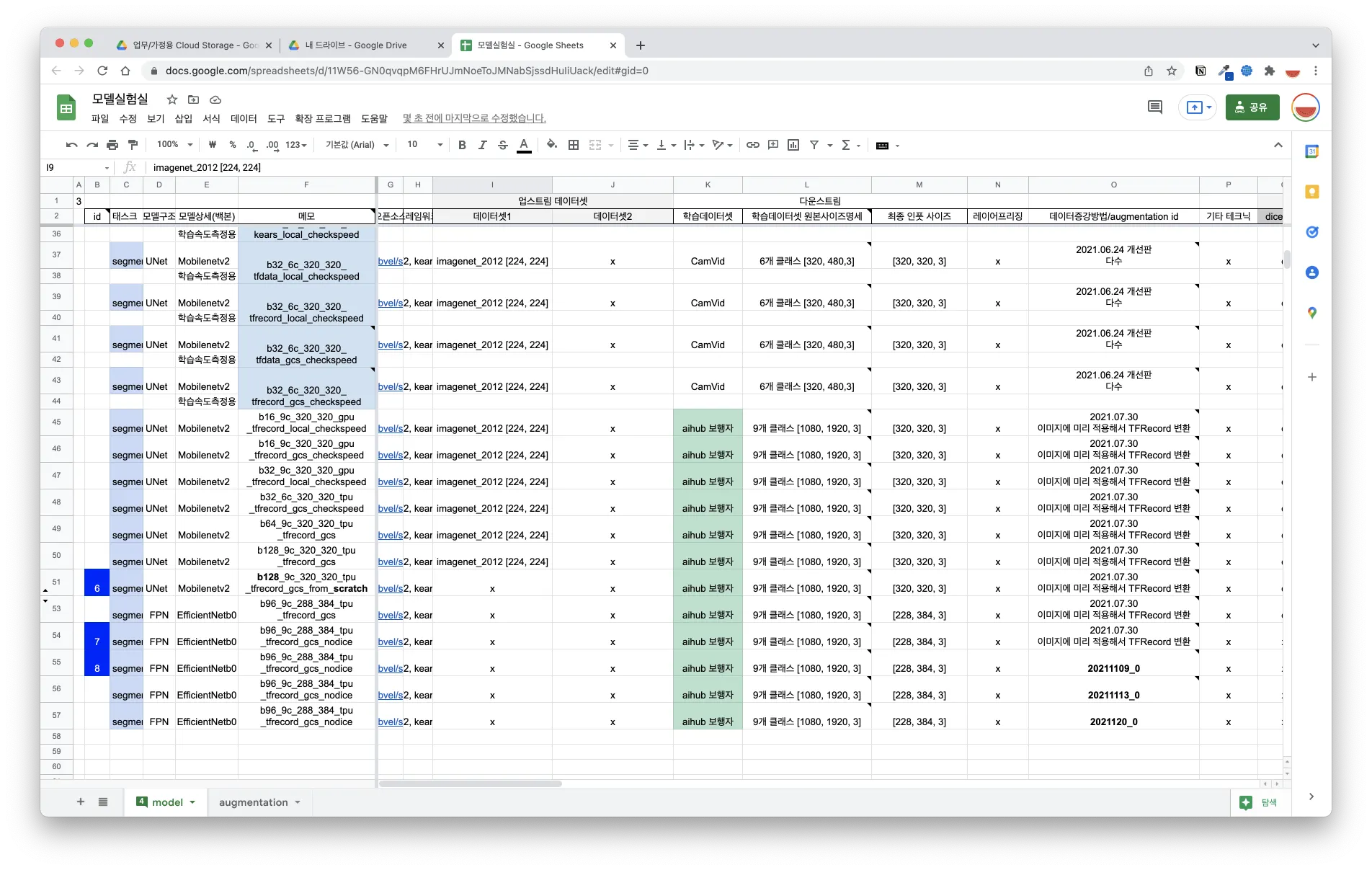Image resolution: width=1372 pixels, height=870 pixels.
Task: Undo the last edit
Action: (x=71, y=145)
